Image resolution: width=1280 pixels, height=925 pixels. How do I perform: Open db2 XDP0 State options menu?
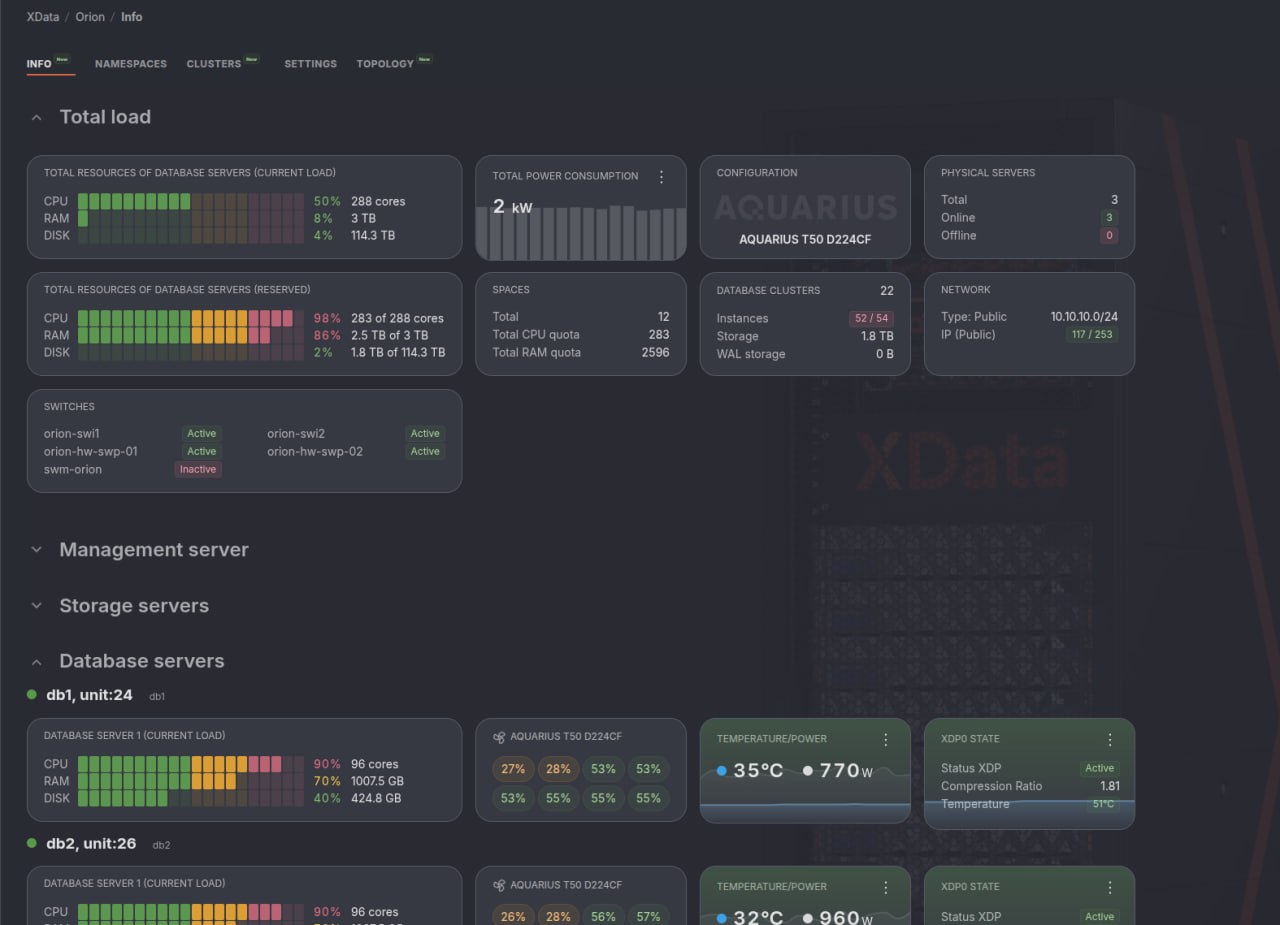(1110, 888)
